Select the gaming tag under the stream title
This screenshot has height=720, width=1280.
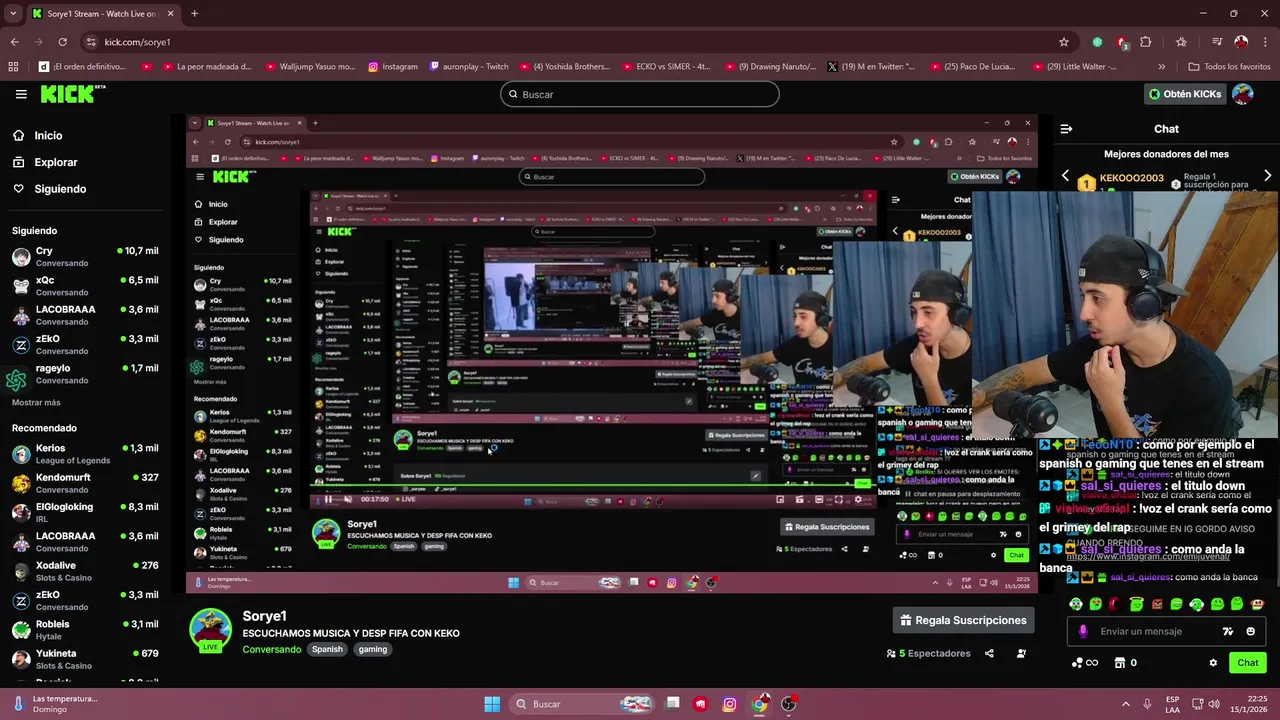(373, 649)
